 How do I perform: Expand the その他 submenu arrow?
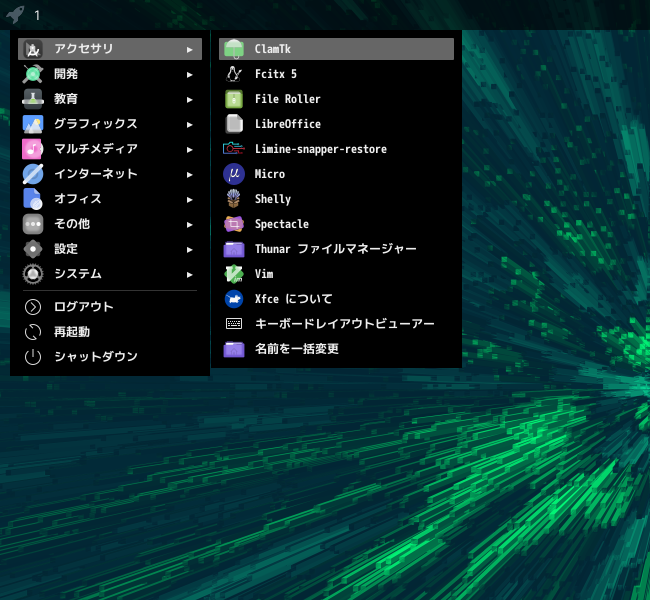point(189,224)
